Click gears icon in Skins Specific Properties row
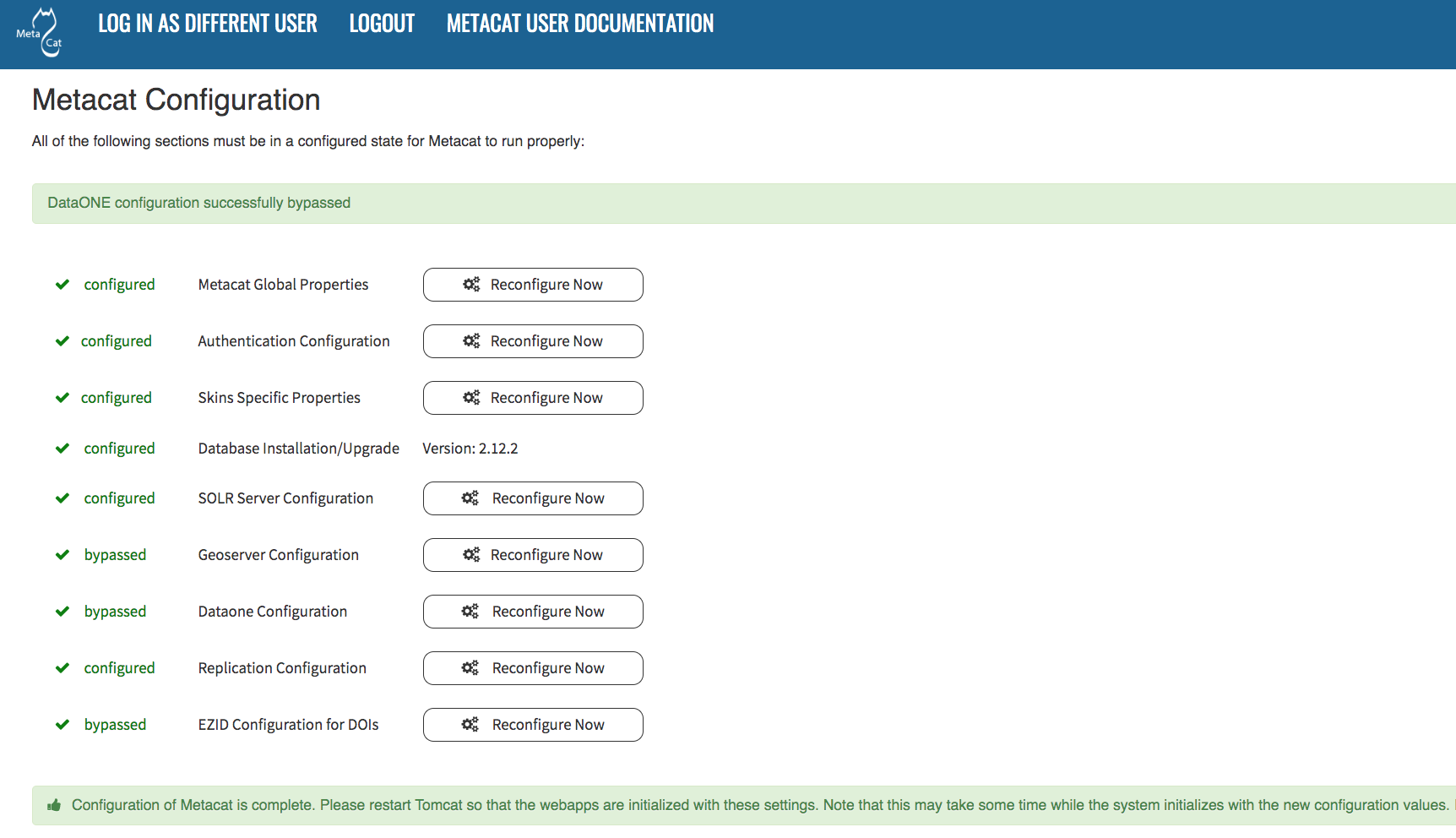This screenshot has height=838, width=1456. click(x=471, y=398)
